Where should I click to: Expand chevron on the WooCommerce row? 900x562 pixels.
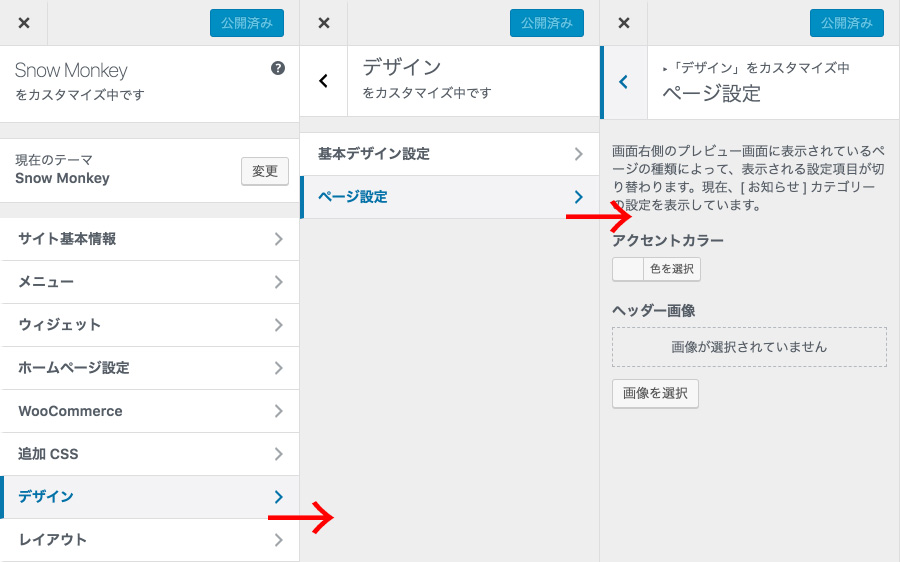coord(278,411)
